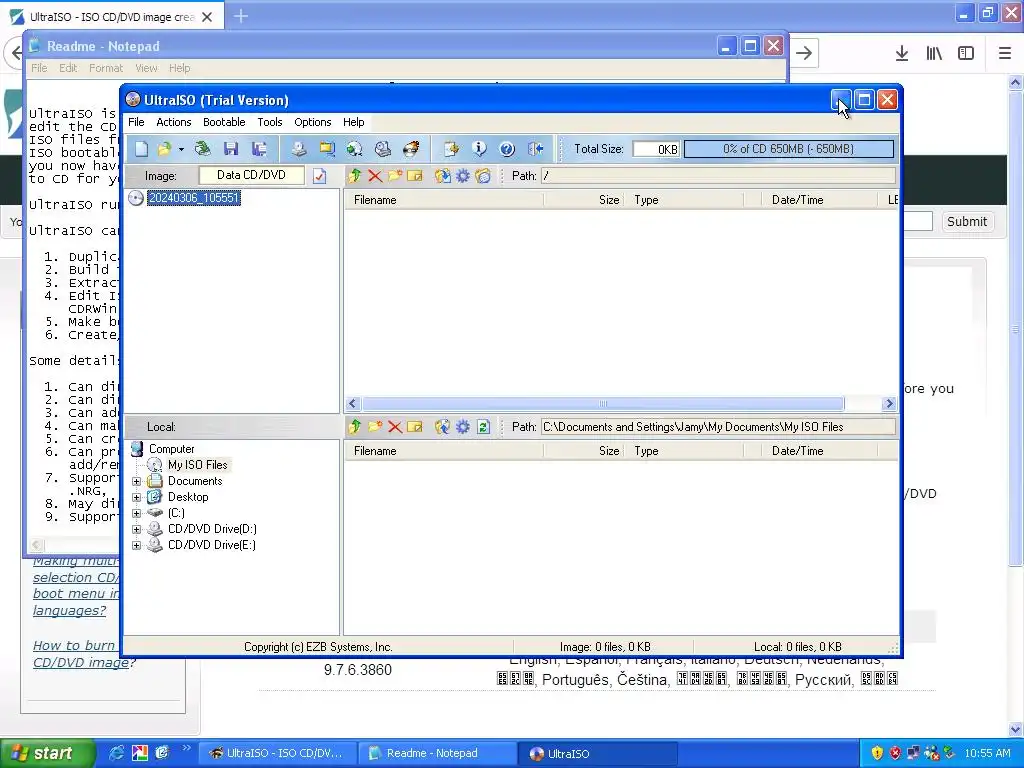Click the Extract icon in Image pane toolbar
This screenshot has height=768, width=1024.
(443, 176)
